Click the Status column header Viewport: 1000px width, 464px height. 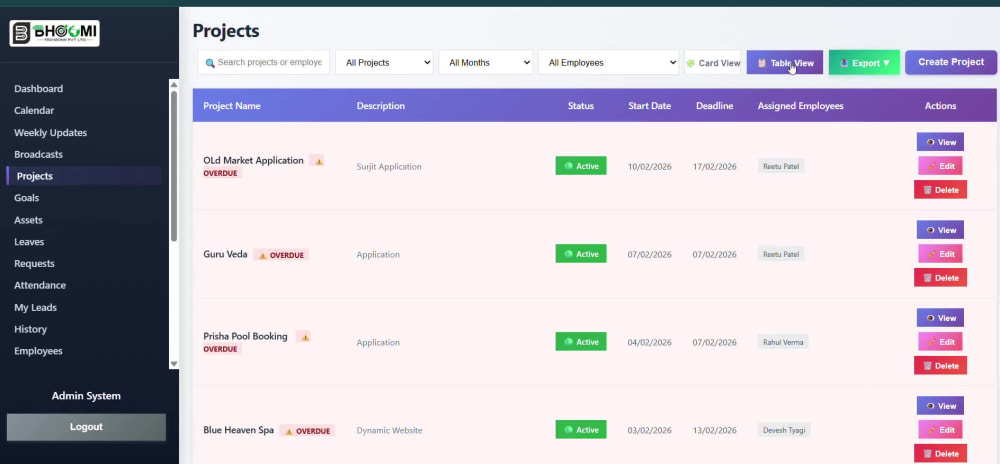point(581,106)
